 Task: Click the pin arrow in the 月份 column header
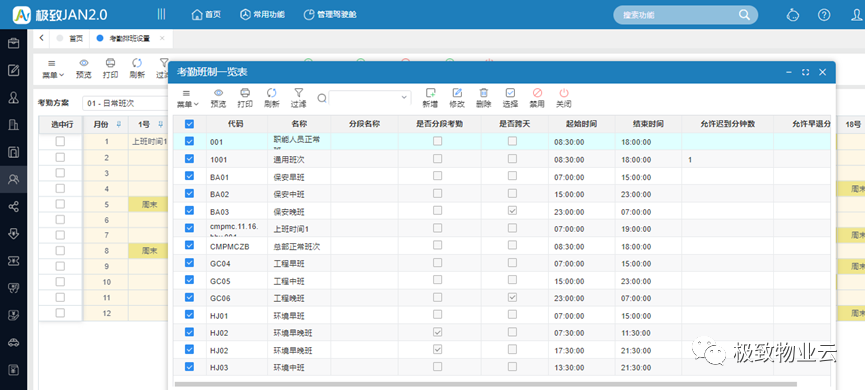[x=118, y=124]
